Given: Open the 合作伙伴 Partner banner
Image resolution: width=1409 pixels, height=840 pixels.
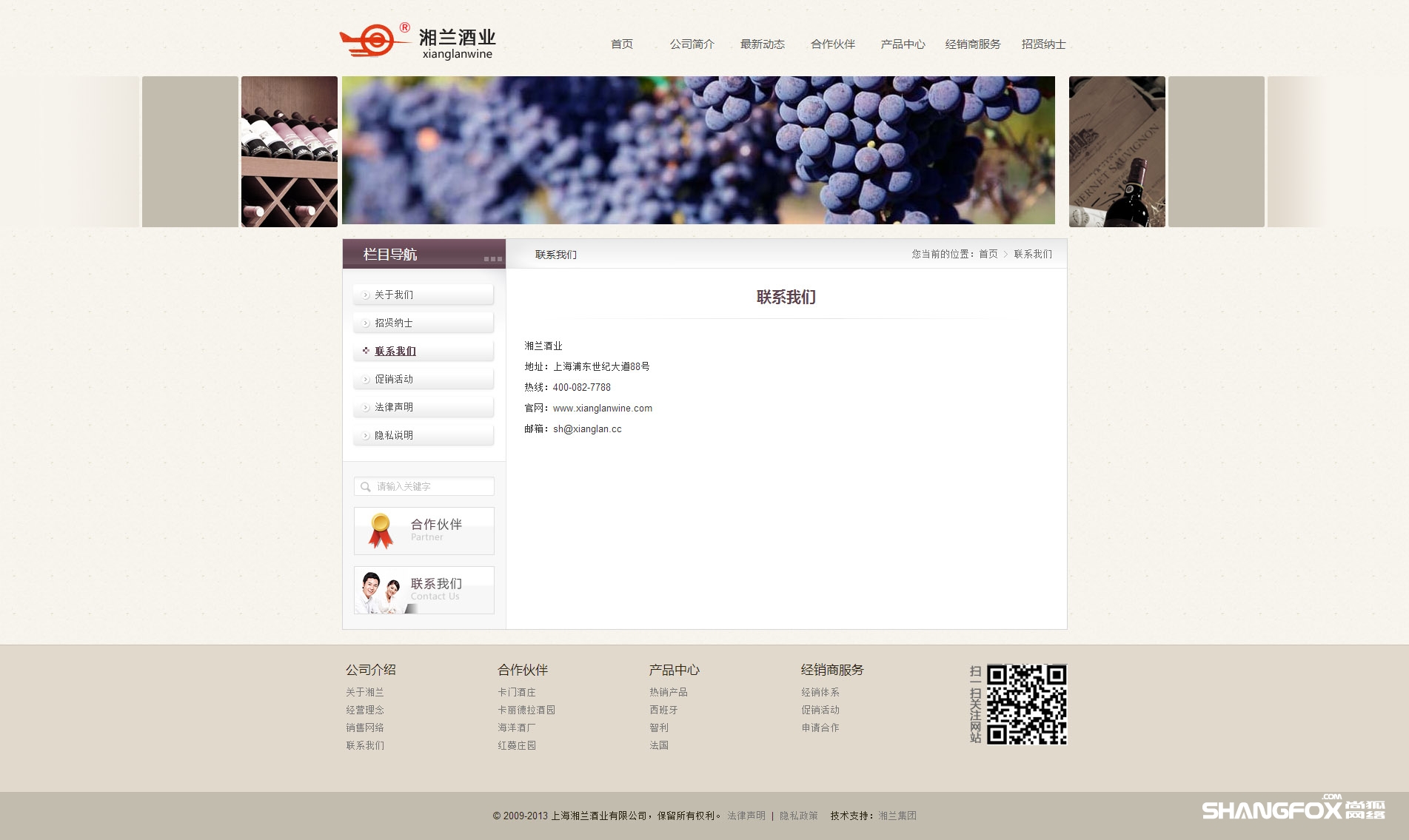Looking at the screenshot, I should 424,531.
